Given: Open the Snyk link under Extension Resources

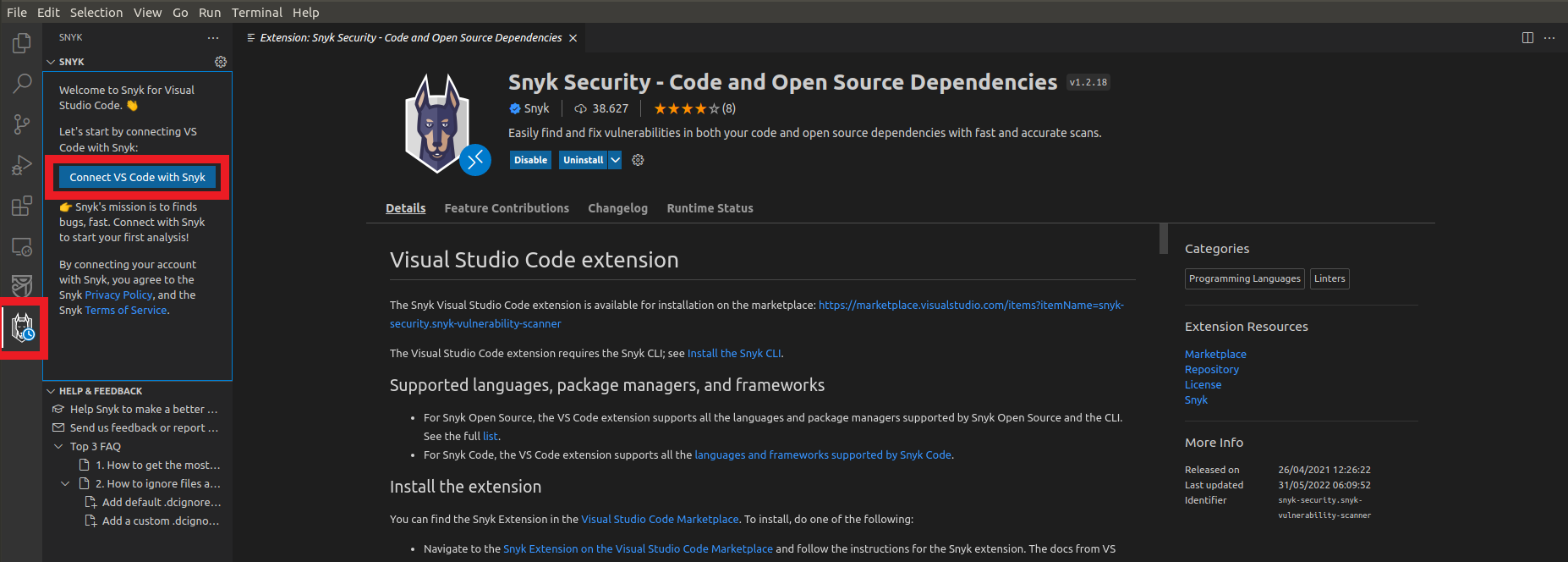Looking at the screenshot, I should (1196, 399).
